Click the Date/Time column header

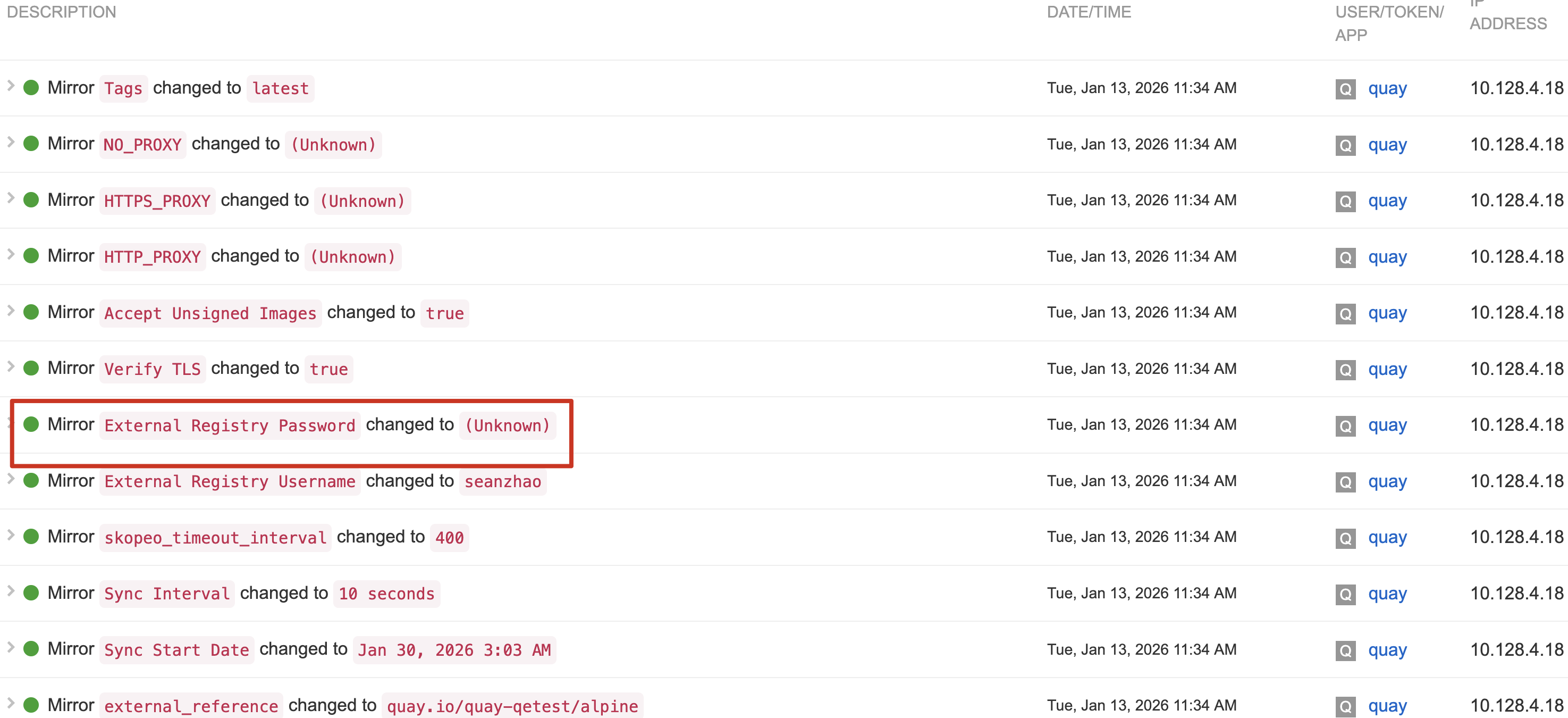(x=1089, y=12)
